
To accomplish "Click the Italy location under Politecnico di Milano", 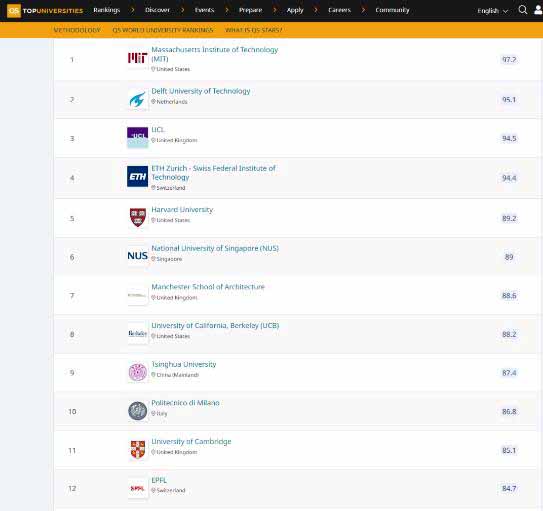I will click(159, 413).
